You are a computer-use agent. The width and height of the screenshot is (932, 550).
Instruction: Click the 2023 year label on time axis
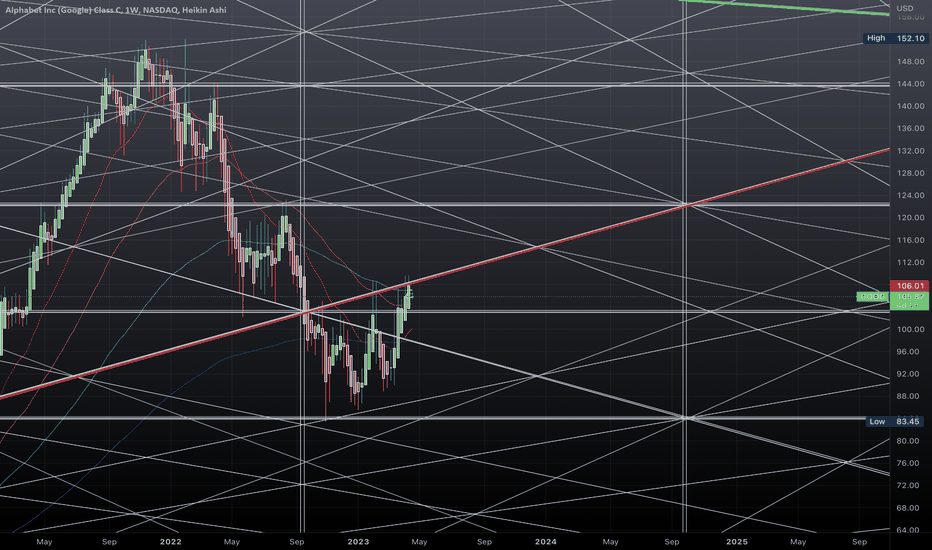pos(358,542)
